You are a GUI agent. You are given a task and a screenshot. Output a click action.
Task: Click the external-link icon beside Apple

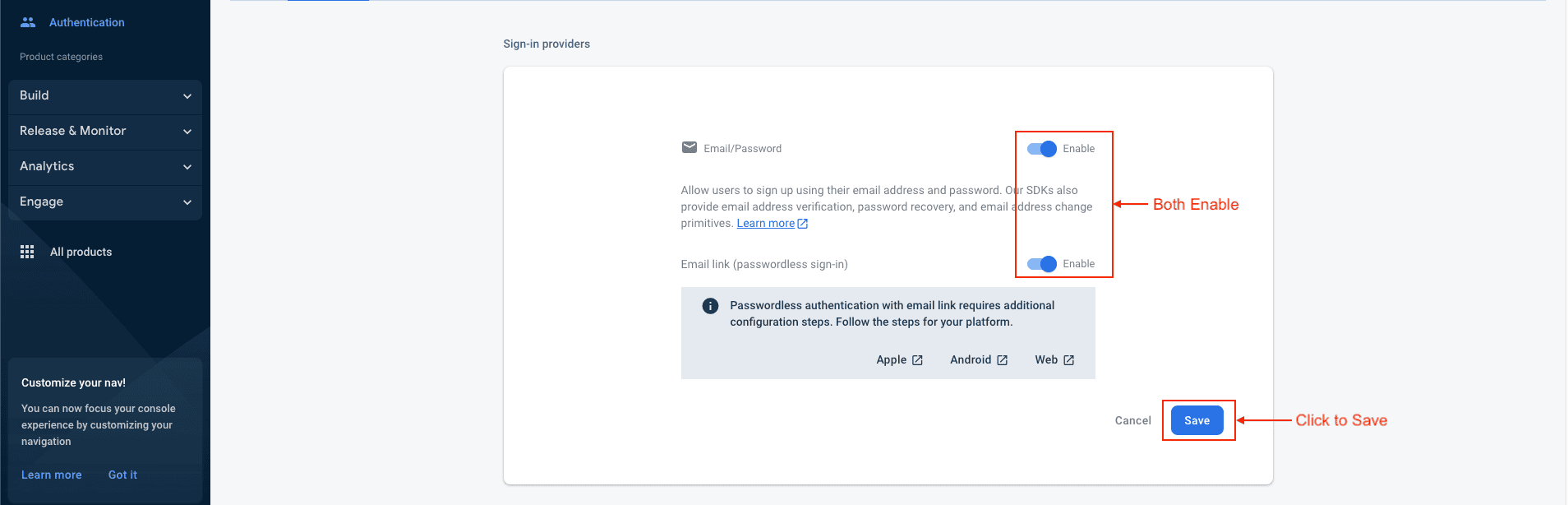point(918,360)
